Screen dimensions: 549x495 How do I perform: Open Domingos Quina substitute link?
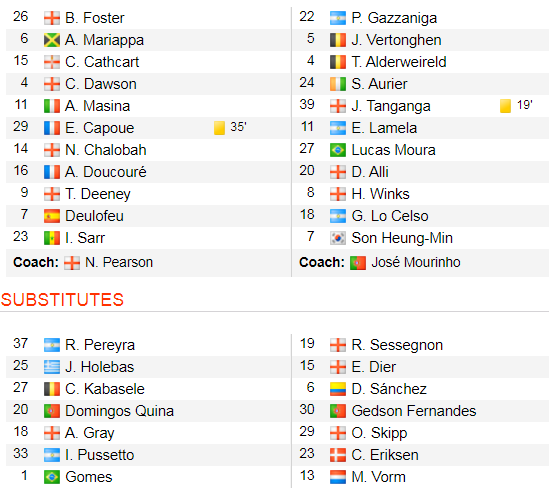tap(119, 411)
